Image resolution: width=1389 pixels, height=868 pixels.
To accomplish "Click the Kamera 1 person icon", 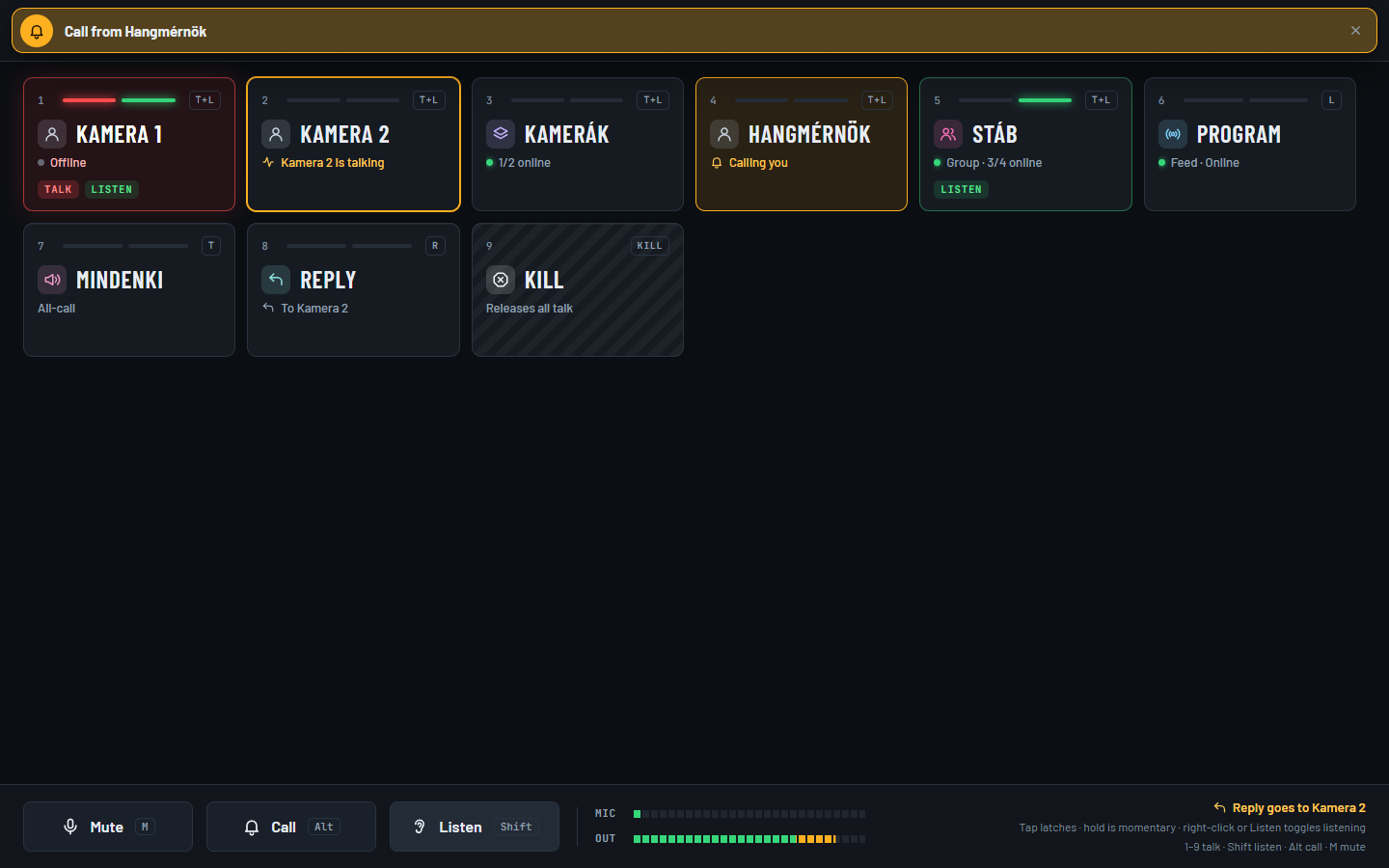I will point(52,134).
